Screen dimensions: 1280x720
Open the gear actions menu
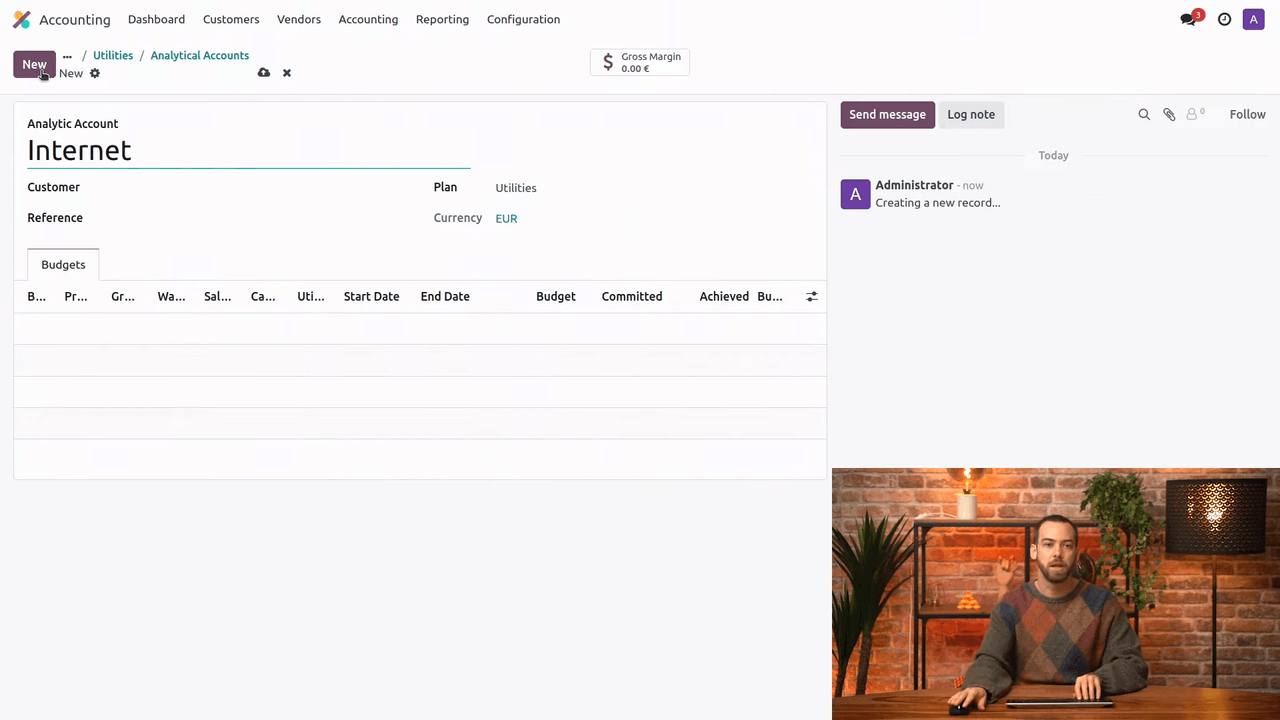pyautogui.click(x=95, y=73)
